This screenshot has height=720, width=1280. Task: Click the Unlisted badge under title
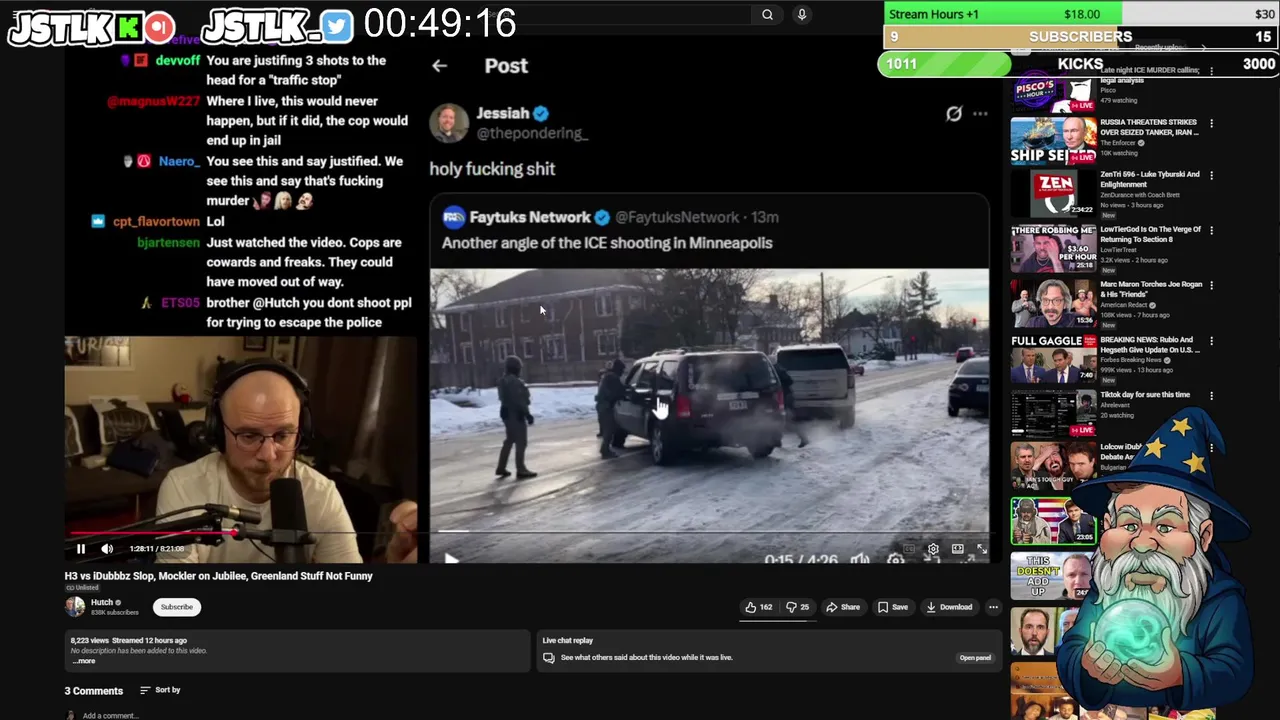click(x=82, y=588)
